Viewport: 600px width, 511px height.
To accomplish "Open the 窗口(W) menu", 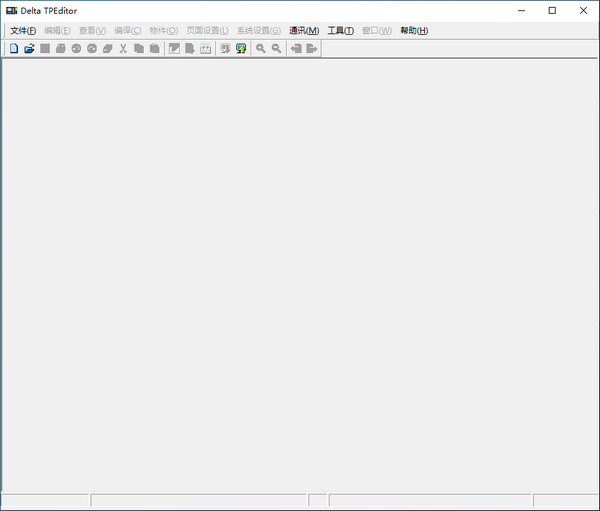I will [377, 31].
